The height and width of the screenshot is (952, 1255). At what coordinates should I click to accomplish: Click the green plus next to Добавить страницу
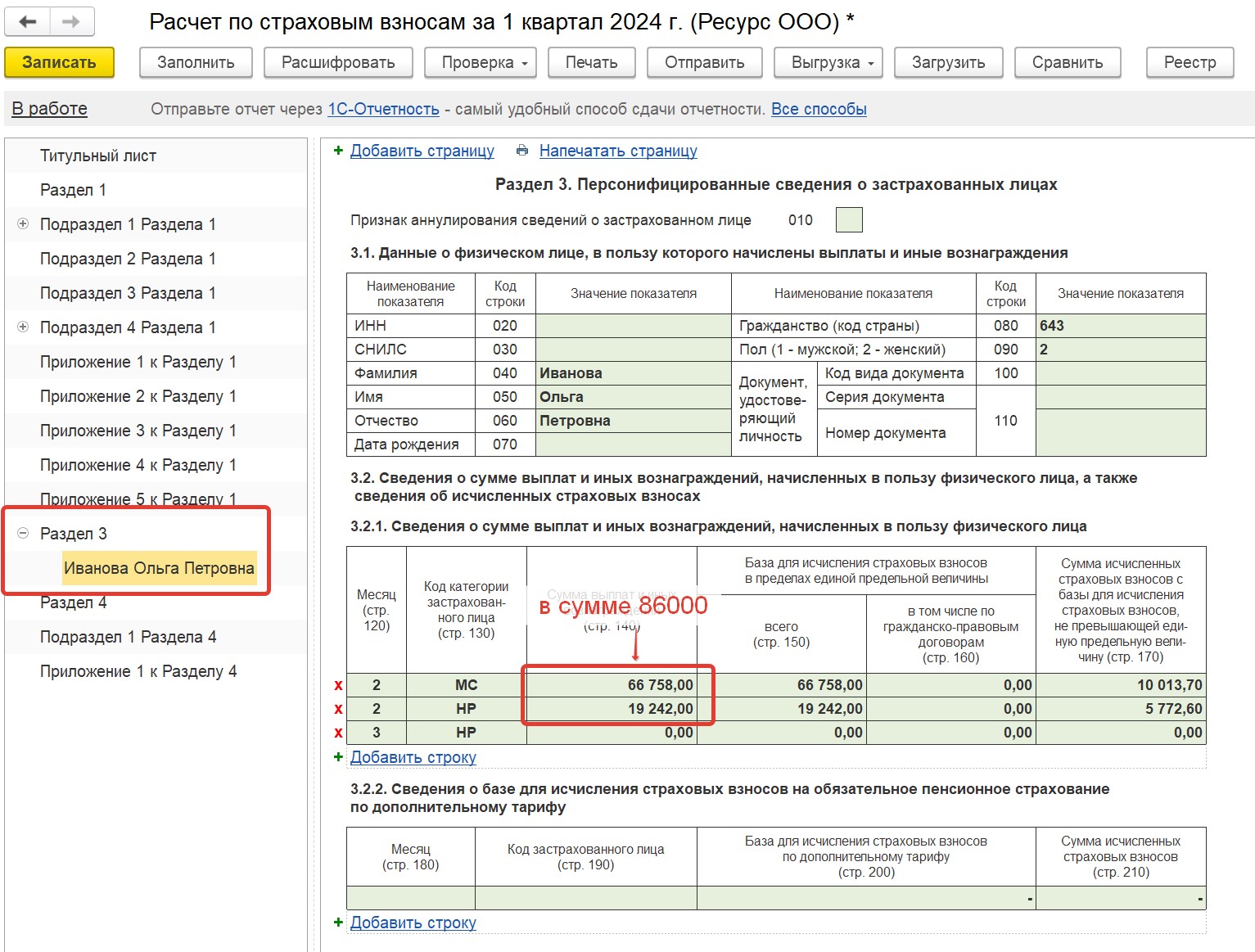click(x=338, y=151)
